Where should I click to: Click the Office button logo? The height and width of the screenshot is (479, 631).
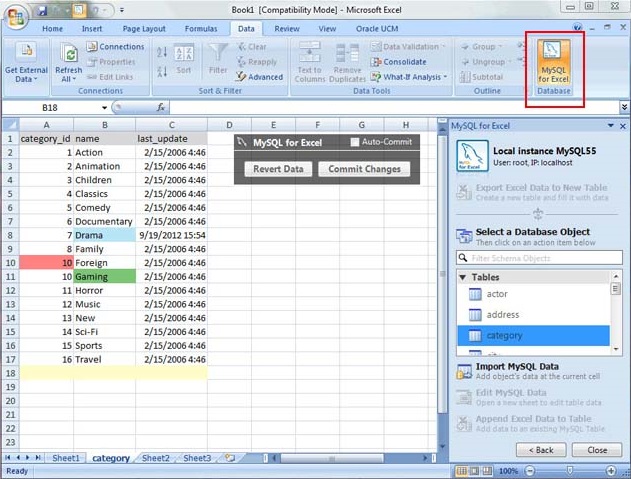15,17
